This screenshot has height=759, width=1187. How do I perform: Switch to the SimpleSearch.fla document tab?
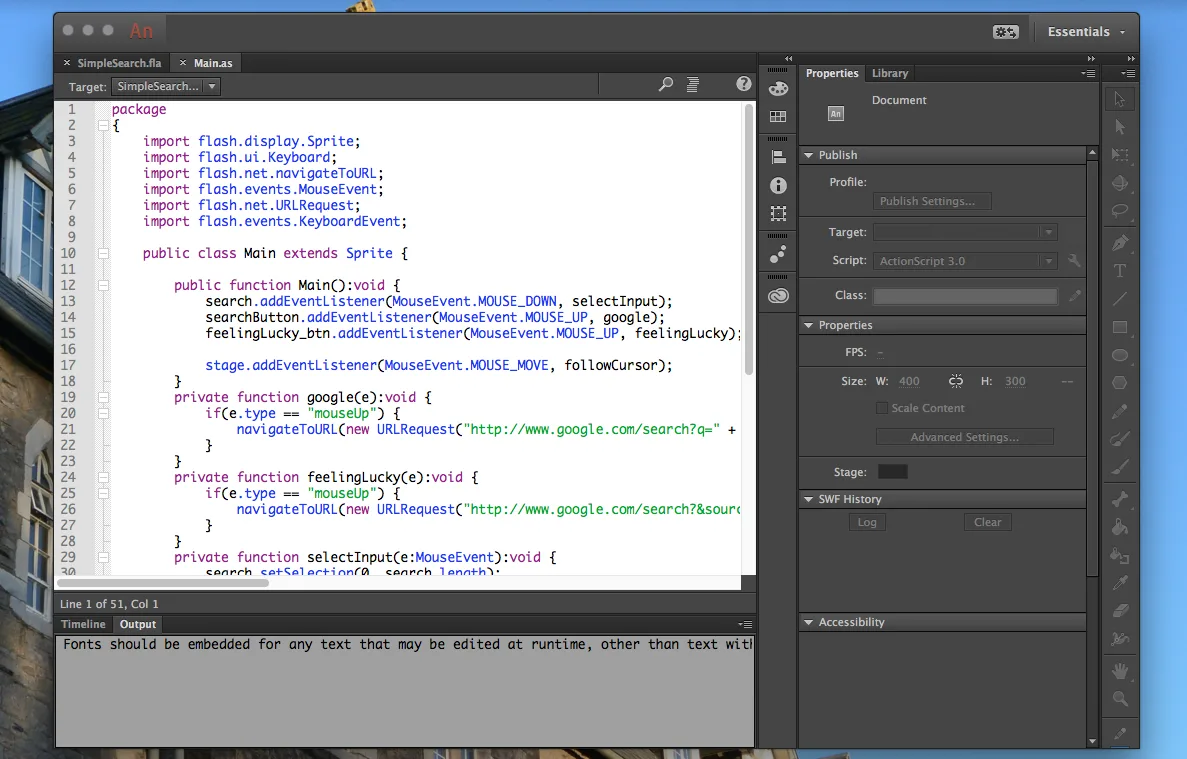pos(119,63)
